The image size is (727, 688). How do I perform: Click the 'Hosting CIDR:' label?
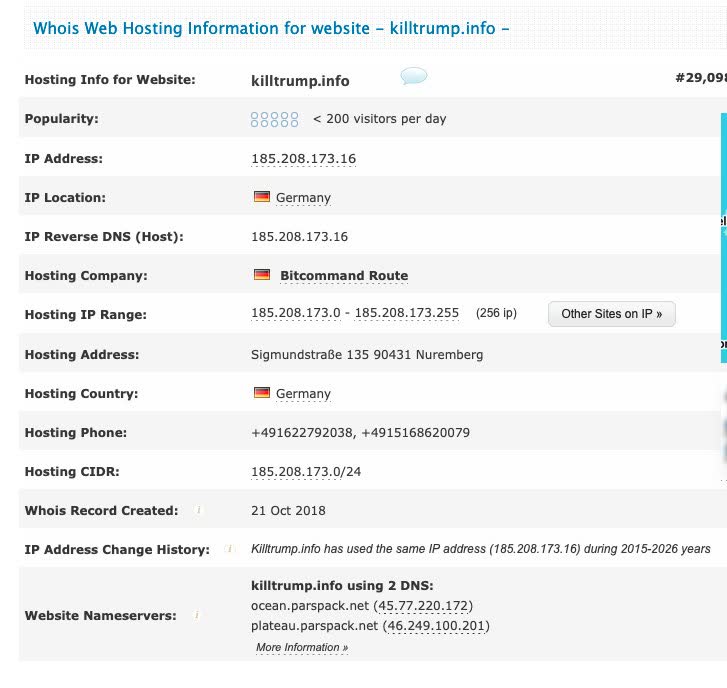pyautogui.click(x=72, y=471)
